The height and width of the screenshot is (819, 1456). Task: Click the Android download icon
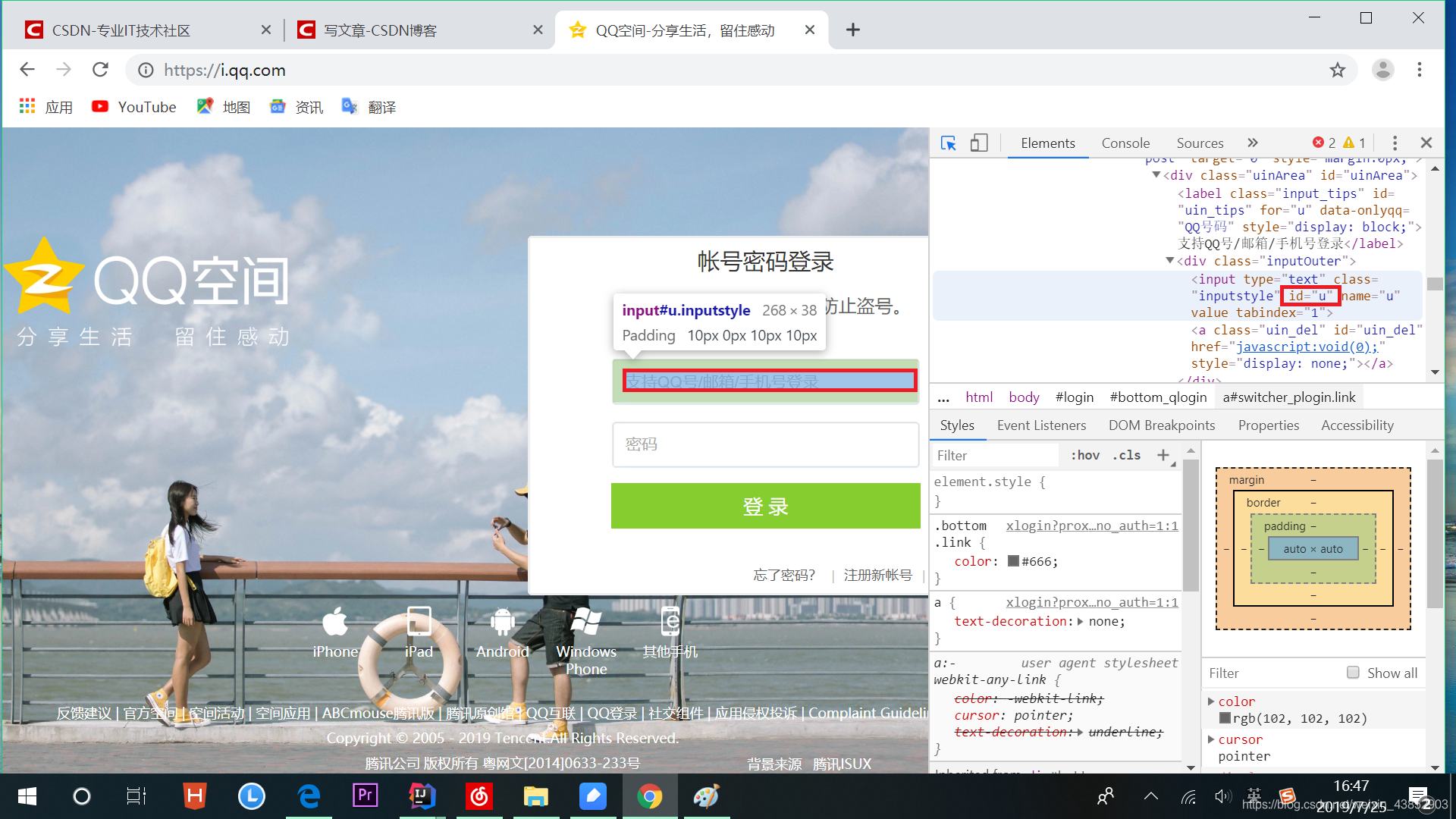coord(502,623)
